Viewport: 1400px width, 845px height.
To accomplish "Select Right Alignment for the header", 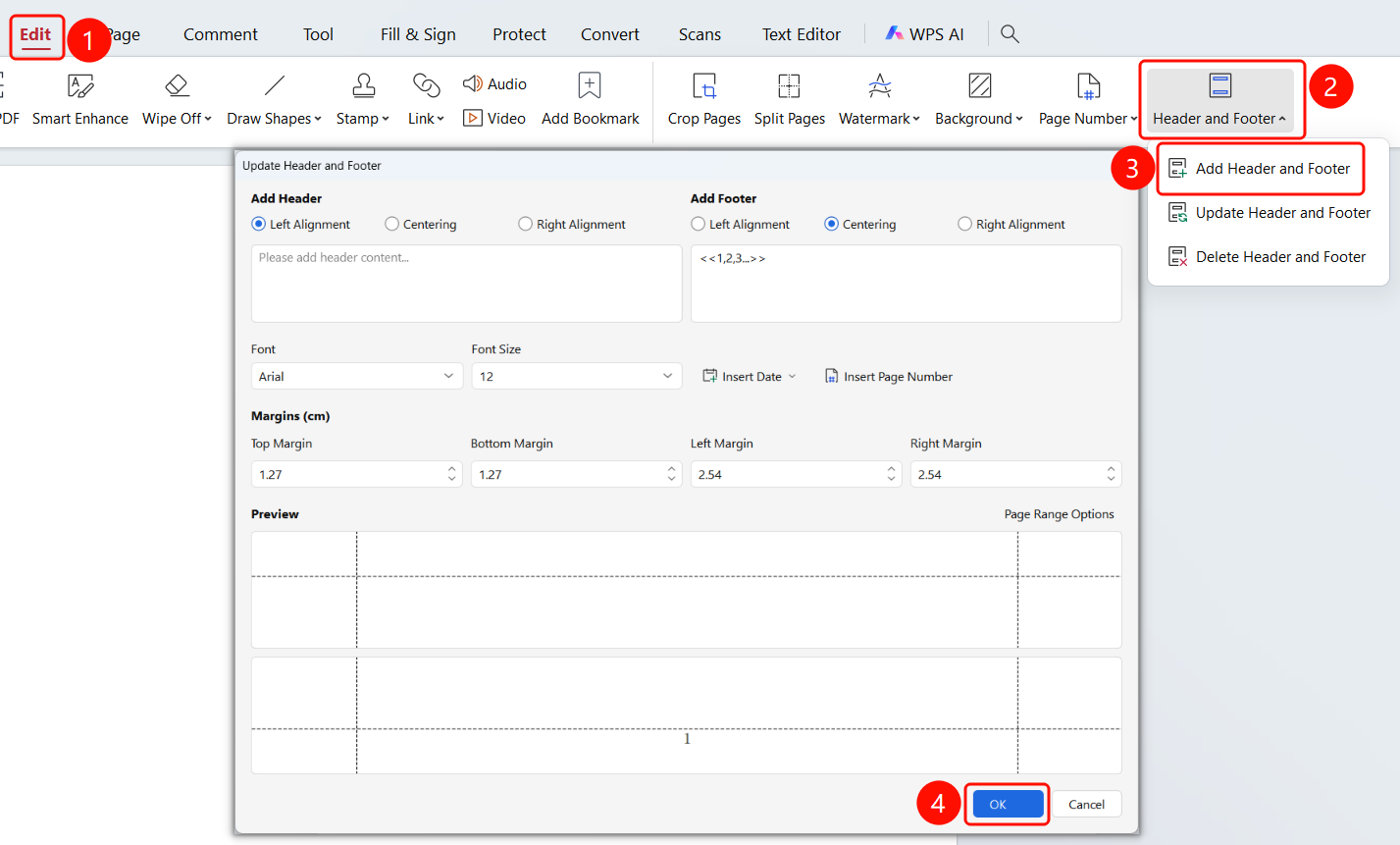I will click(x=572, y=225).
